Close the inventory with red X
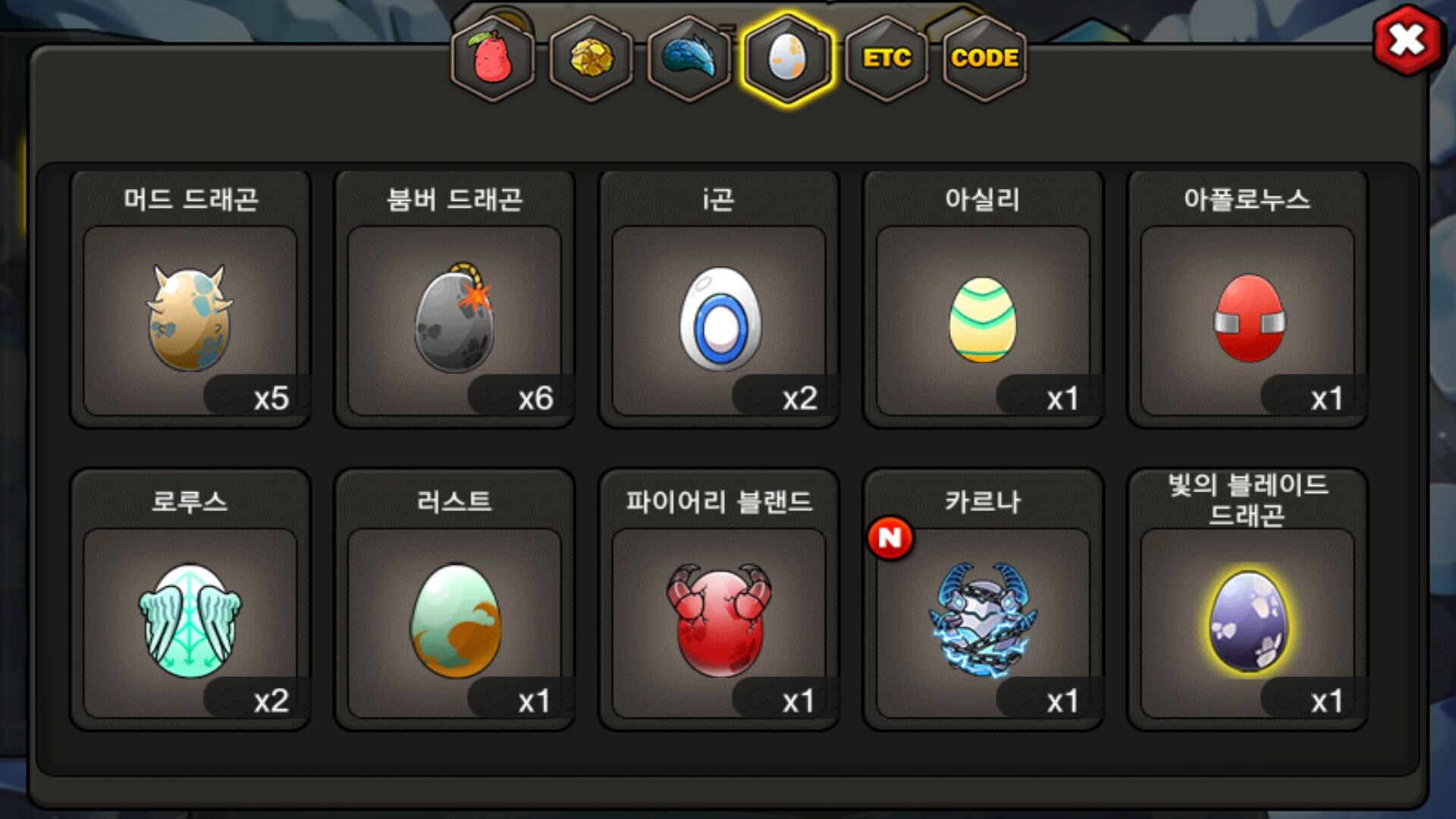The height and width of the screenshot is (819, 1456). pyautogui.click(x=1407, y=39)
